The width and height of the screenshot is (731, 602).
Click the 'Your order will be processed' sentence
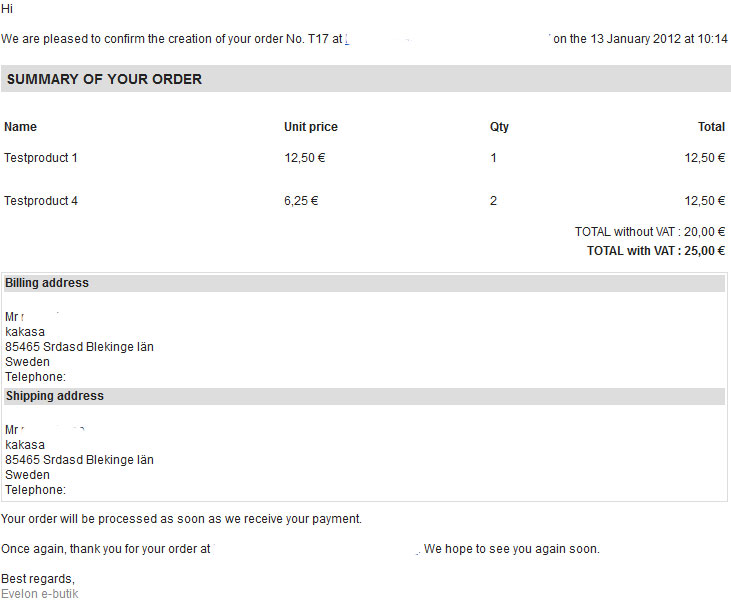click(181, 519)
